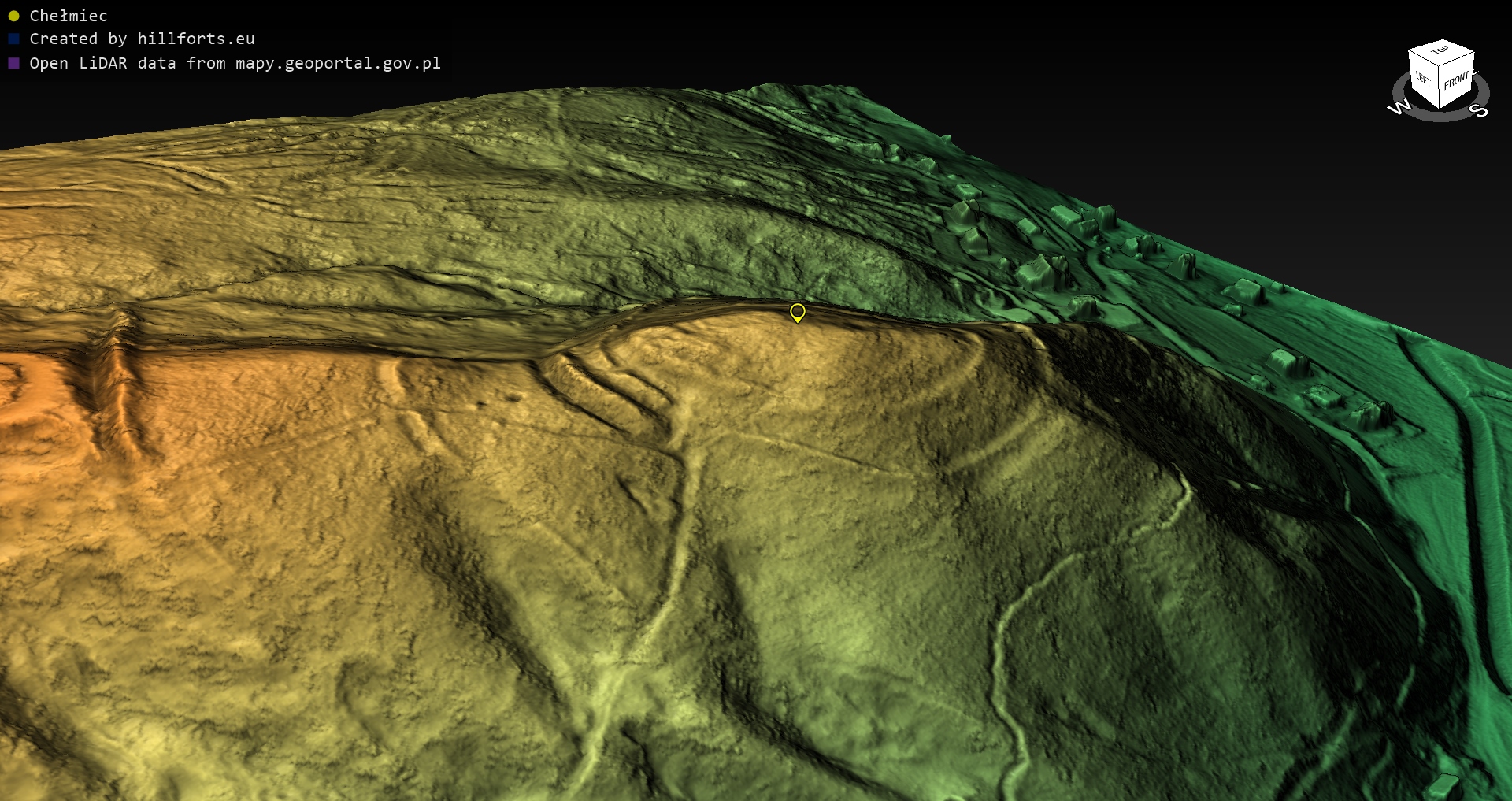Toggle the dark blue legend square
The height and width of the screenshot is (801, 1512).
coord(13,39)
